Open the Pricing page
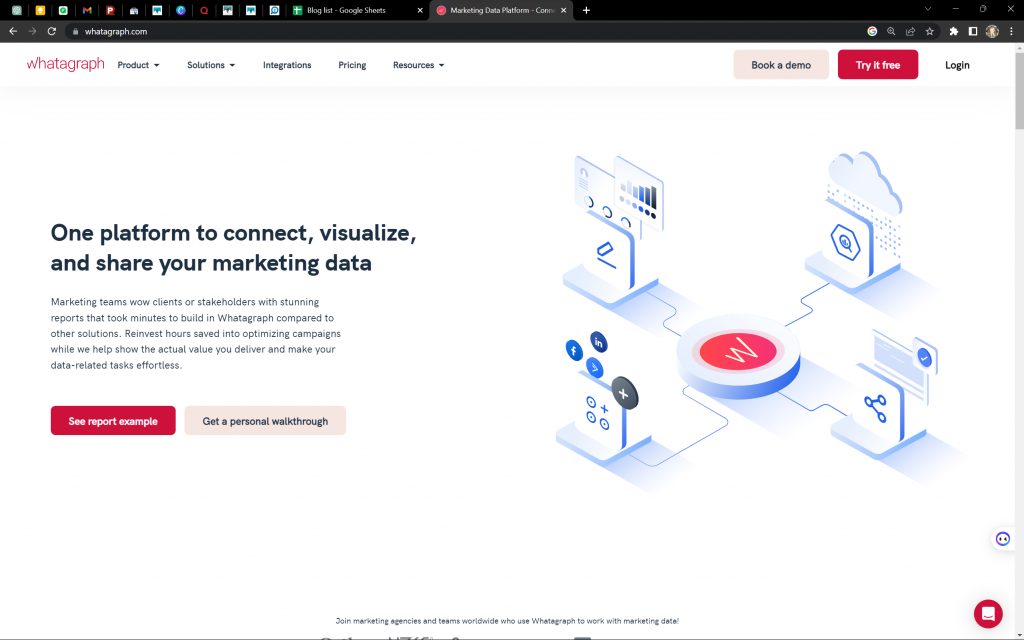Screen dimensions: 1024x640 [x=352, y=65]
